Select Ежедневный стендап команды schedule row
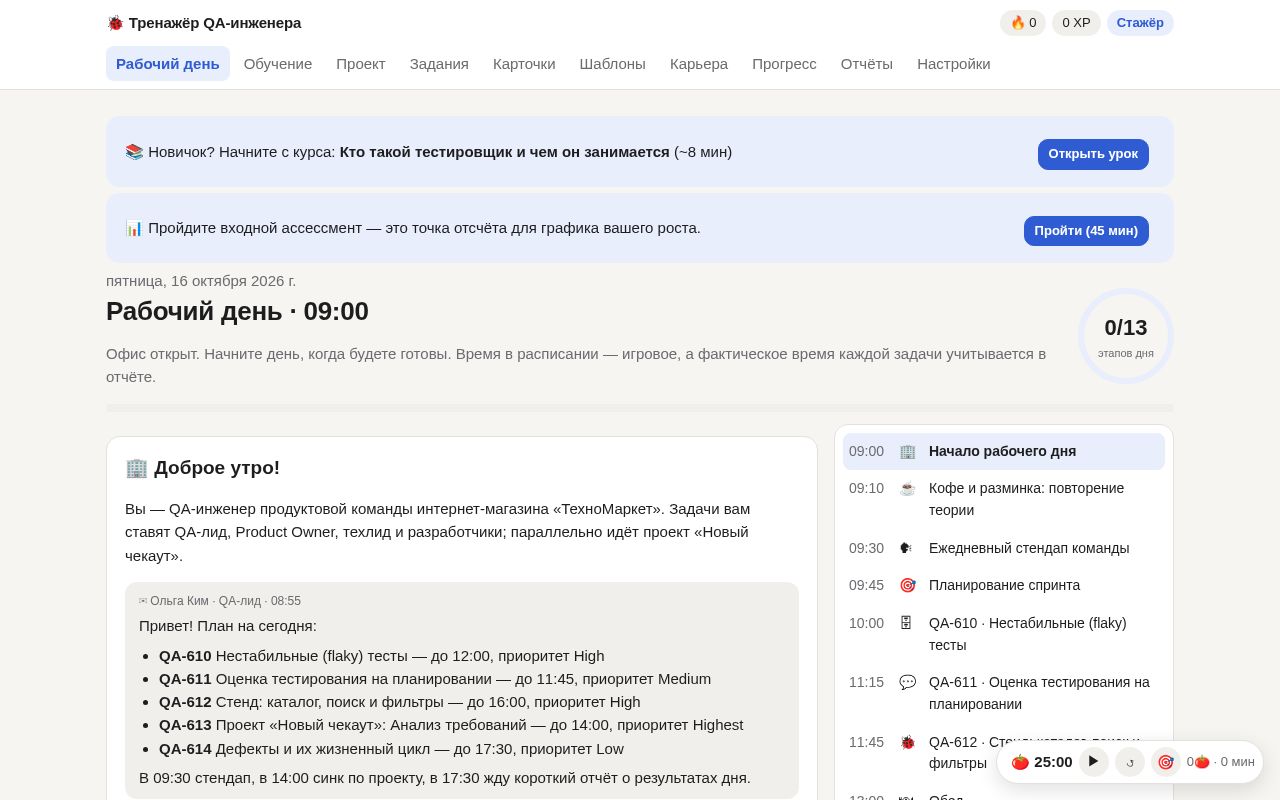The height and width of the screenshot is (800, 1280). coord(1004,548)
